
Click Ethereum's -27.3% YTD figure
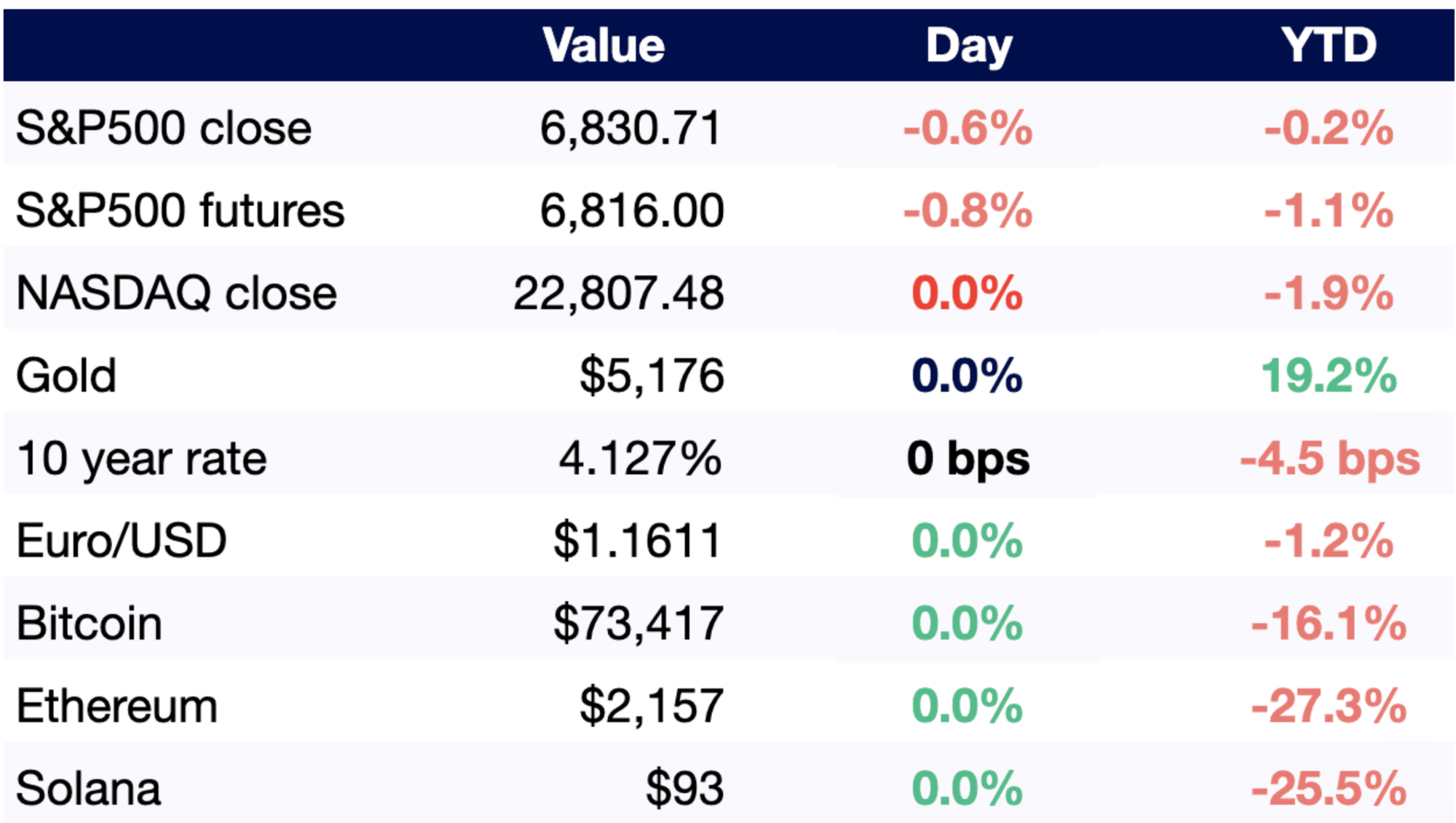[x=1329, y=706]
